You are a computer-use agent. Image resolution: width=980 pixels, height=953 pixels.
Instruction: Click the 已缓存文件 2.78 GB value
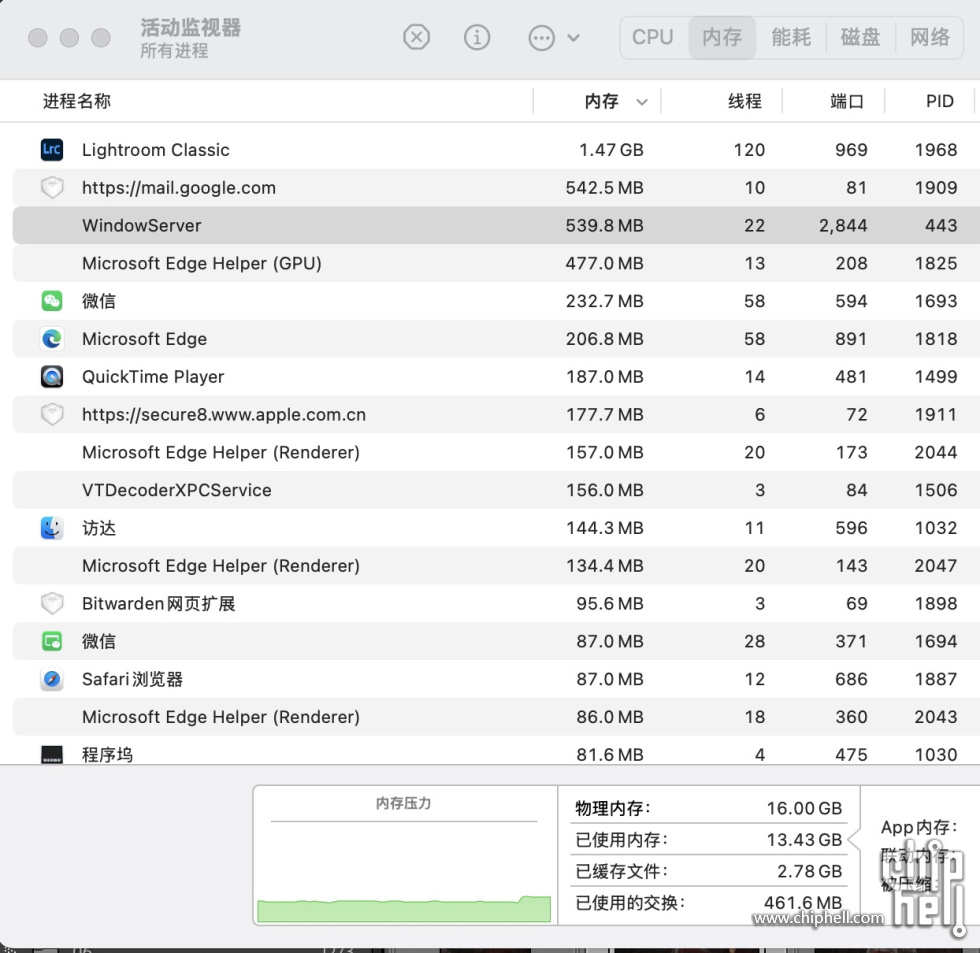pyautogui.click(x=809, y=871)
